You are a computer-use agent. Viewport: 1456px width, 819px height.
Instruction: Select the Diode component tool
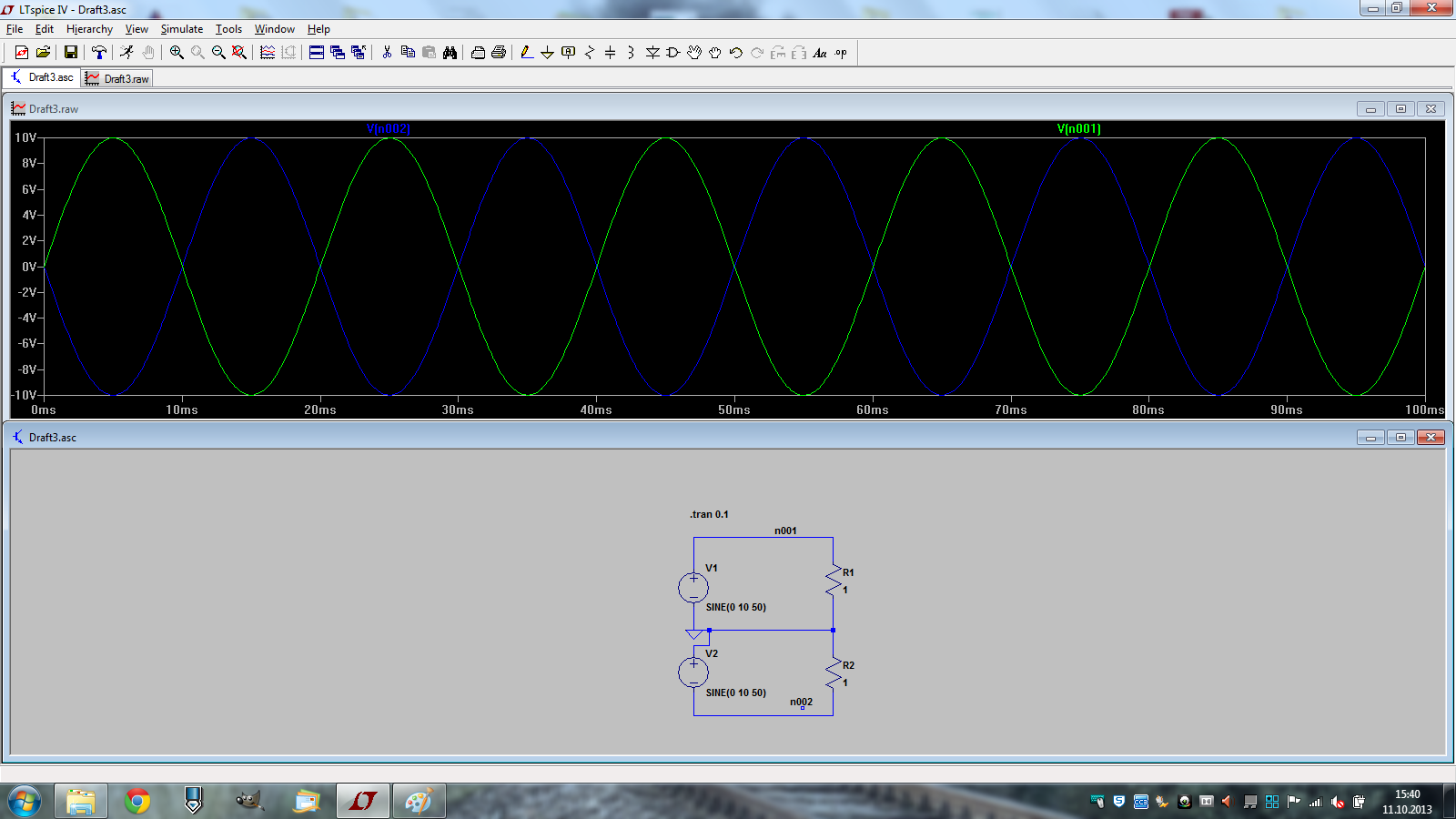(652, 53)
